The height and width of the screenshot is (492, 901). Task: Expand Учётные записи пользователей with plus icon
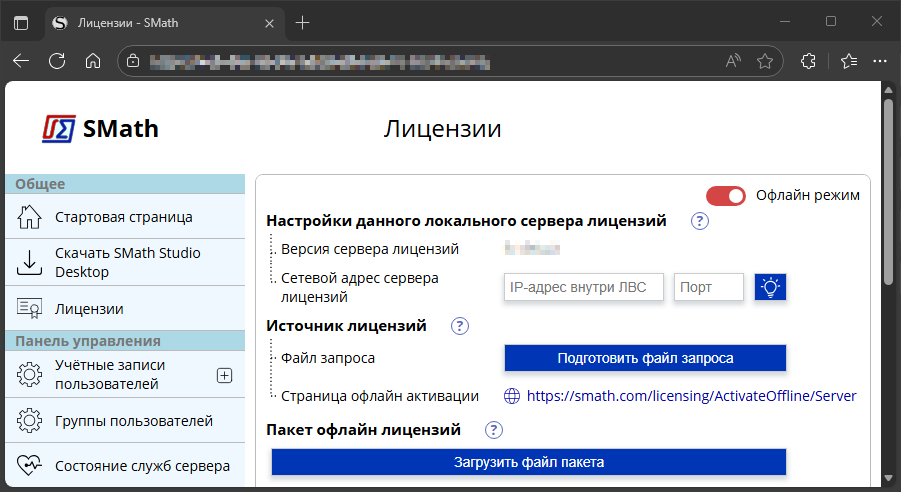[224, 375]
